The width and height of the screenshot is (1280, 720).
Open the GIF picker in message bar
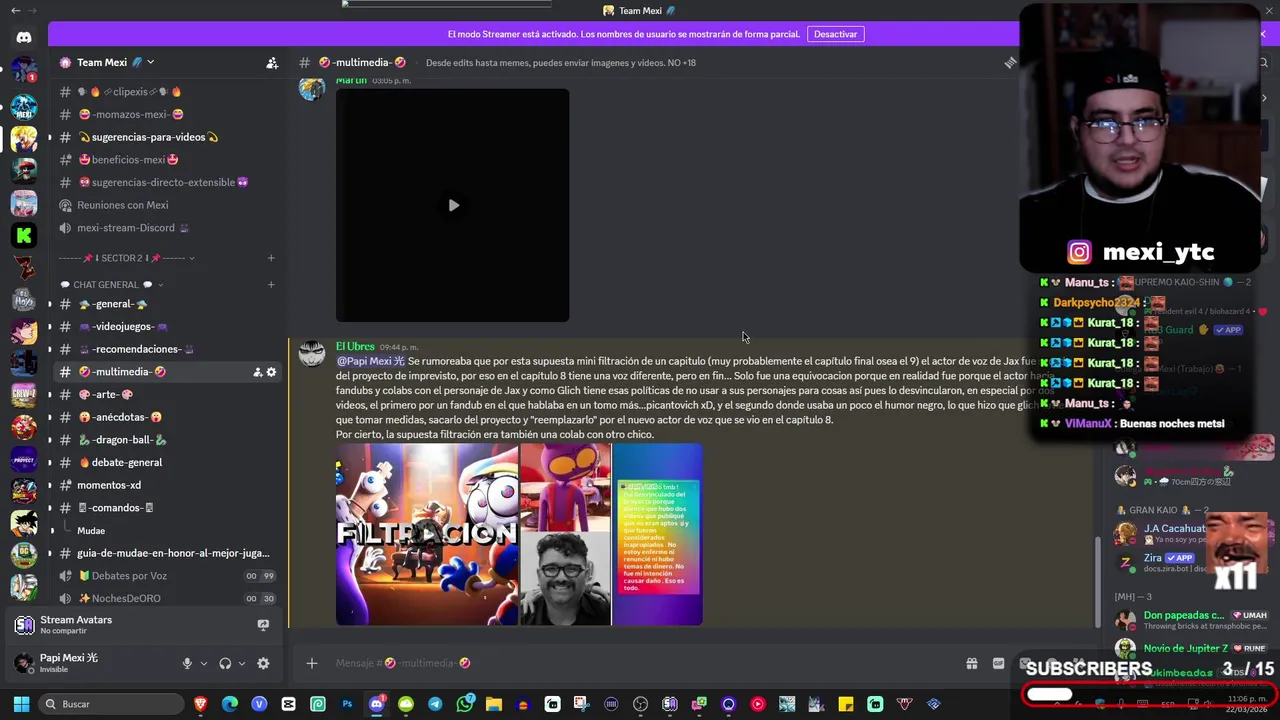(x=998, y=663)
